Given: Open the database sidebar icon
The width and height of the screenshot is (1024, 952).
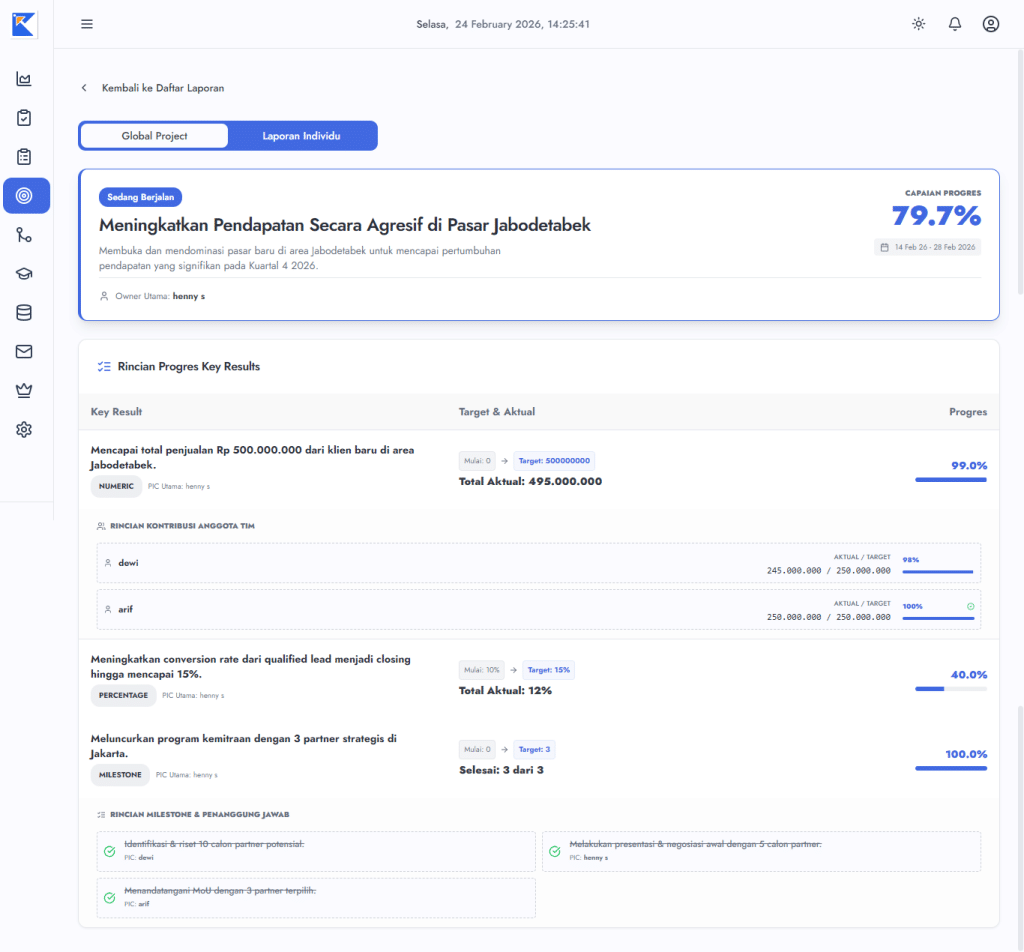Looking at the screenshot, I should [24, 313].
